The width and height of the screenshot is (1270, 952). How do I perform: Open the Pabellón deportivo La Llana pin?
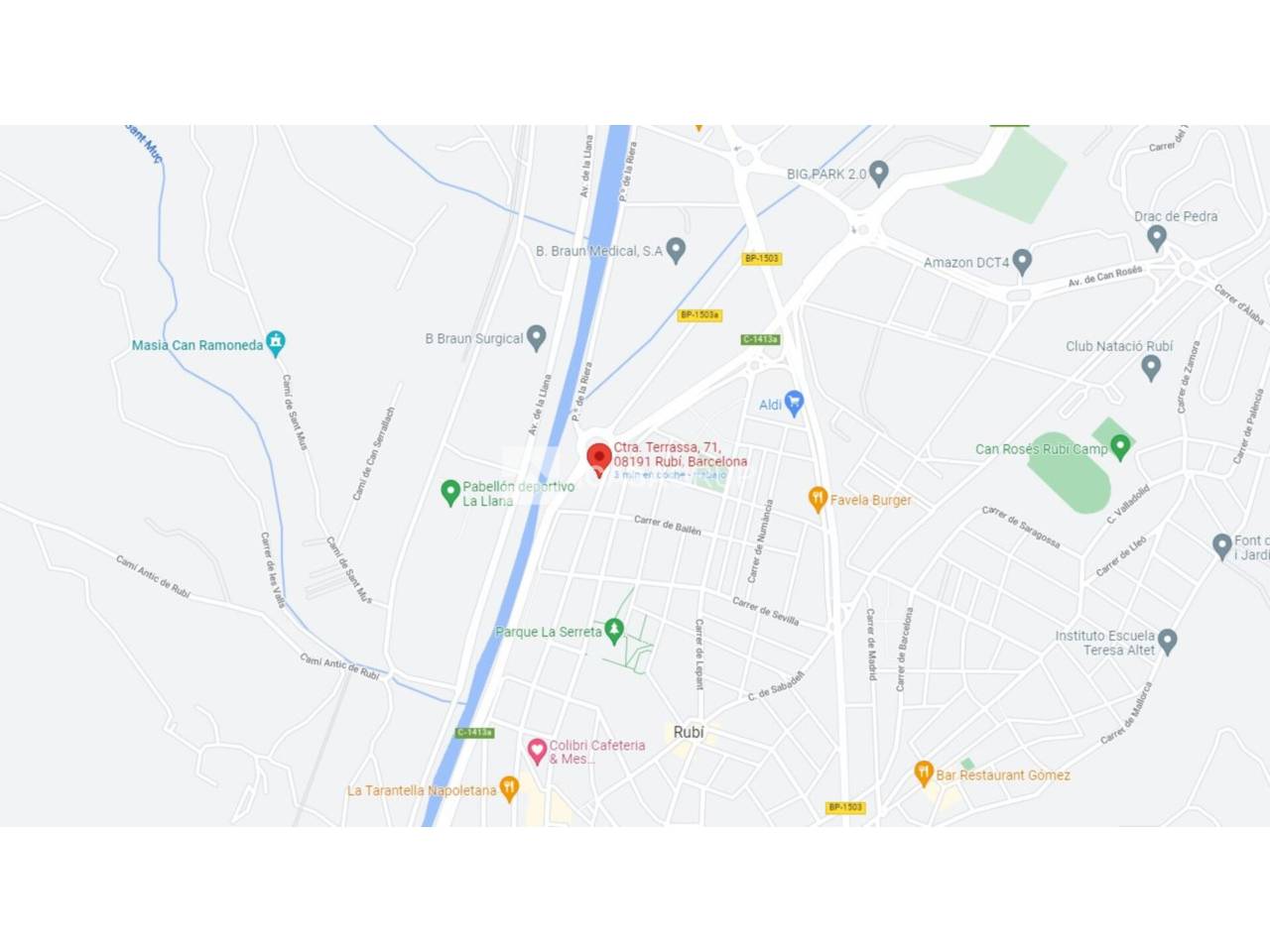(x=449, y=493)
